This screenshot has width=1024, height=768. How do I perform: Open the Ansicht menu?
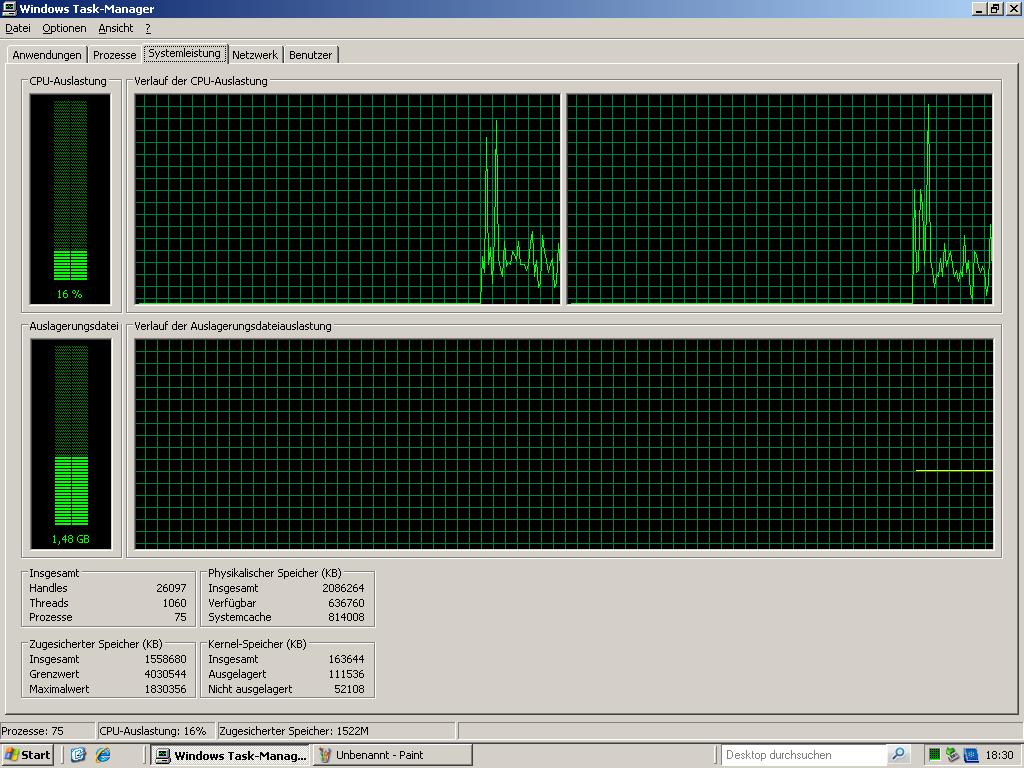click(x=116, y=28)
